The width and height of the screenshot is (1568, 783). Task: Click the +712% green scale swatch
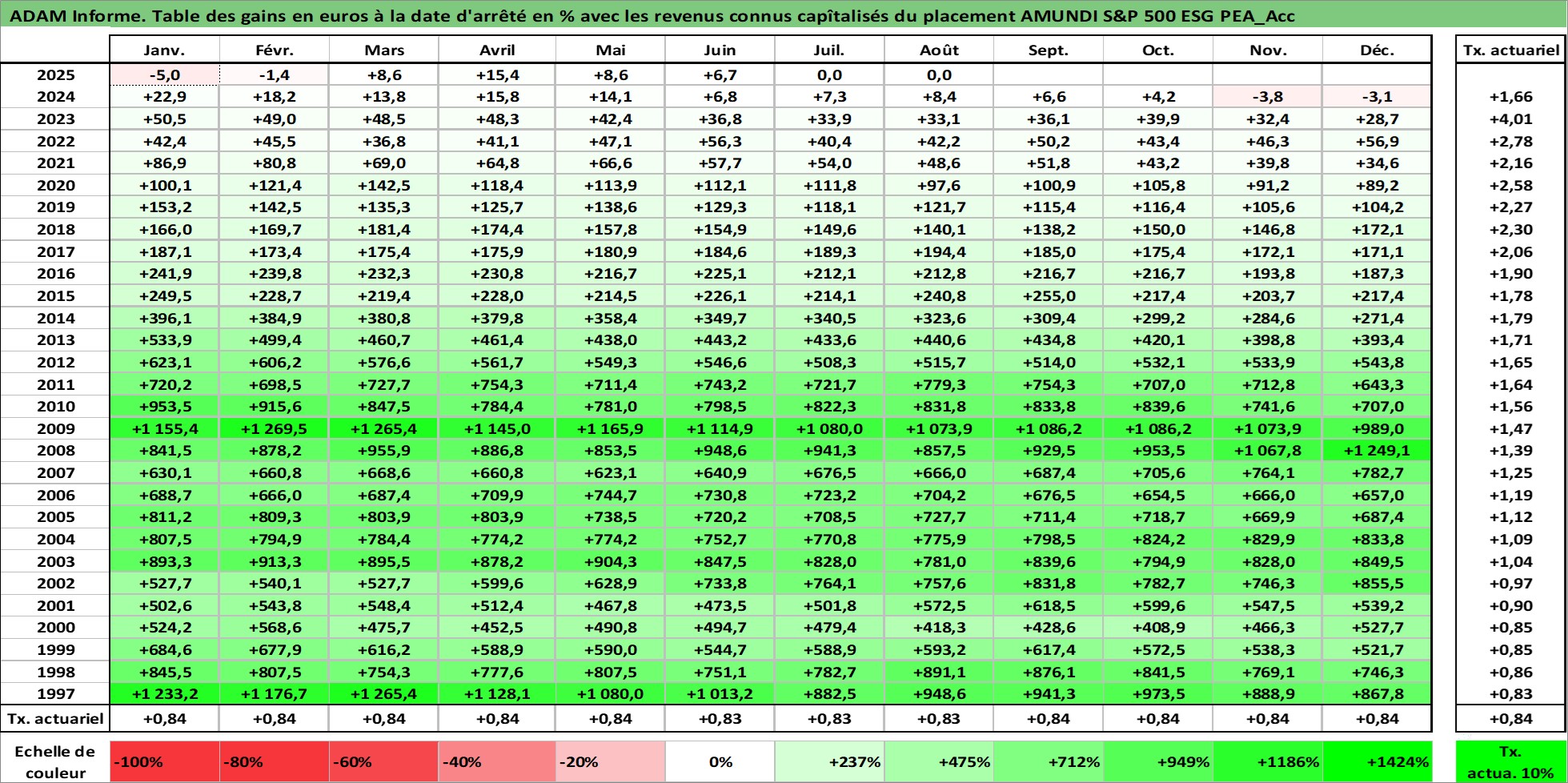click(1048, 761)
